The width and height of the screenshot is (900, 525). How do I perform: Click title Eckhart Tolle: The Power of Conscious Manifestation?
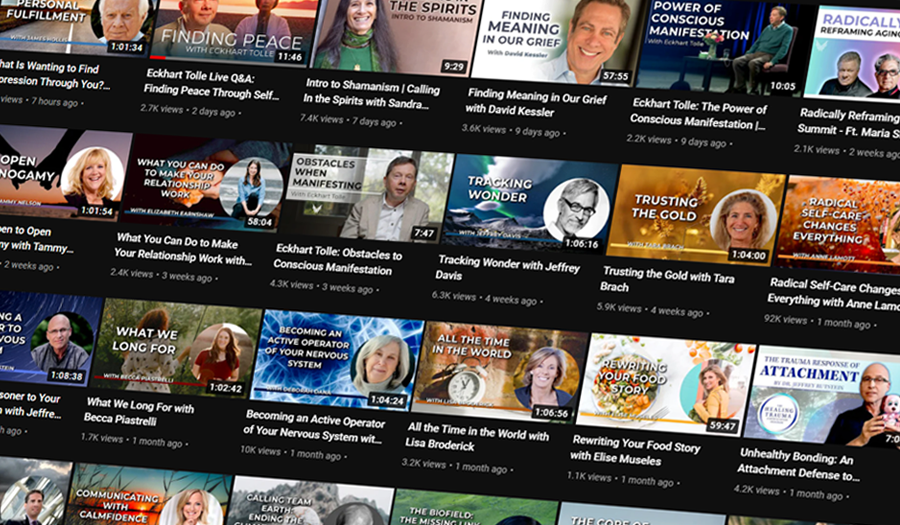pyautogui.click(x=698, y=114)
